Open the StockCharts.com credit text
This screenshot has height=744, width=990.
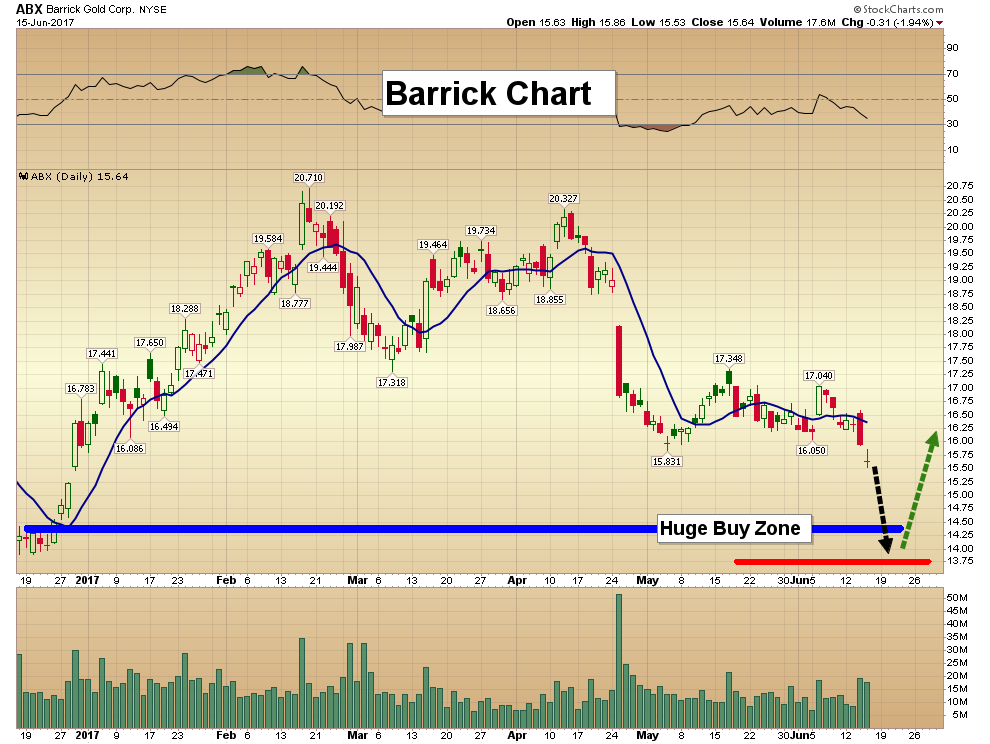click(898, 9)
